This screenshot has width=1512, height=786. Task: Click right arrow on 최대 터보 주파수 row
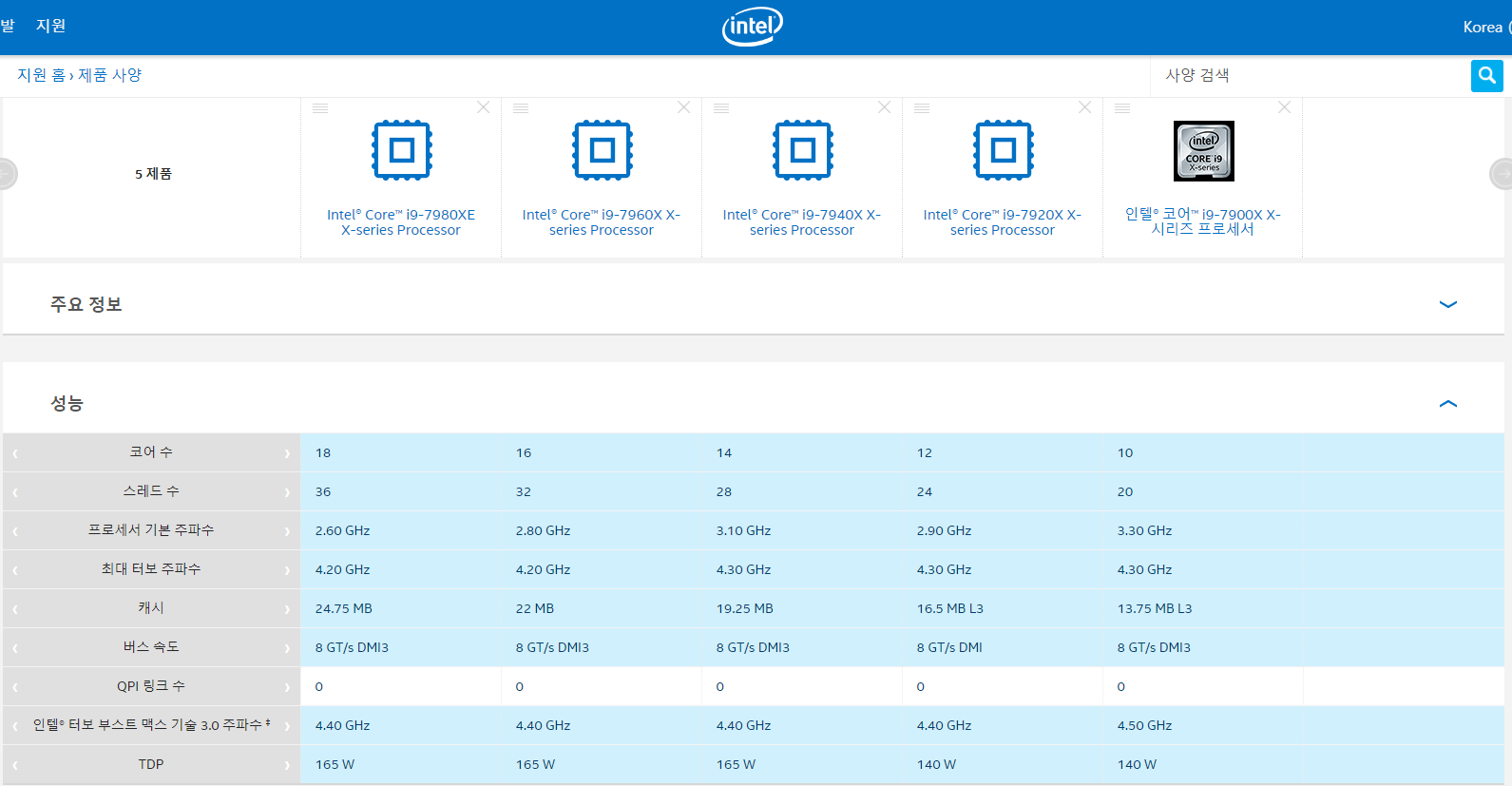(287, 570)
